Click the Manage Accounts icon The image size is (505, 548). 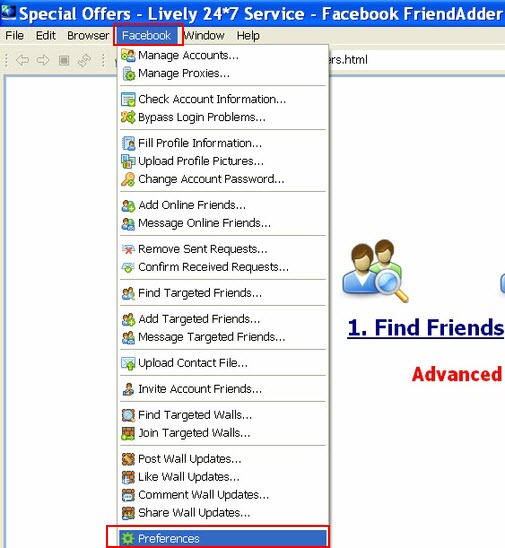128,55
